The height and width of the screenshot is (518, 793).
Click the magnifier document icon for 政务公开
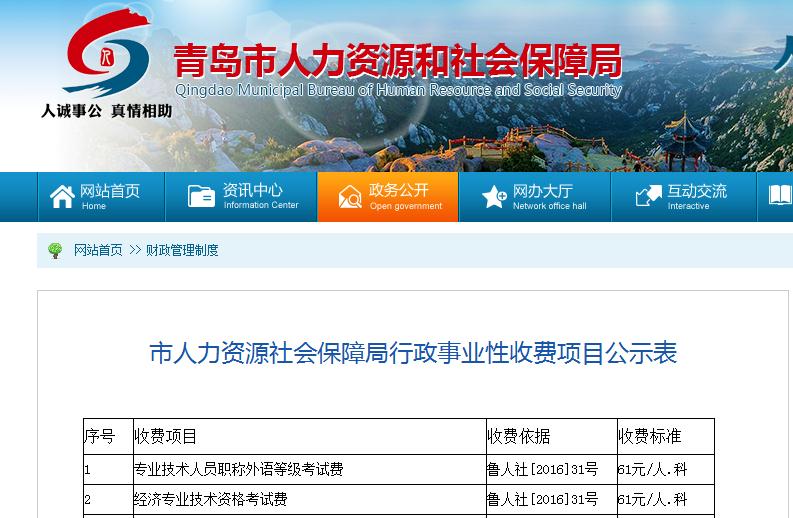point(350,196)
